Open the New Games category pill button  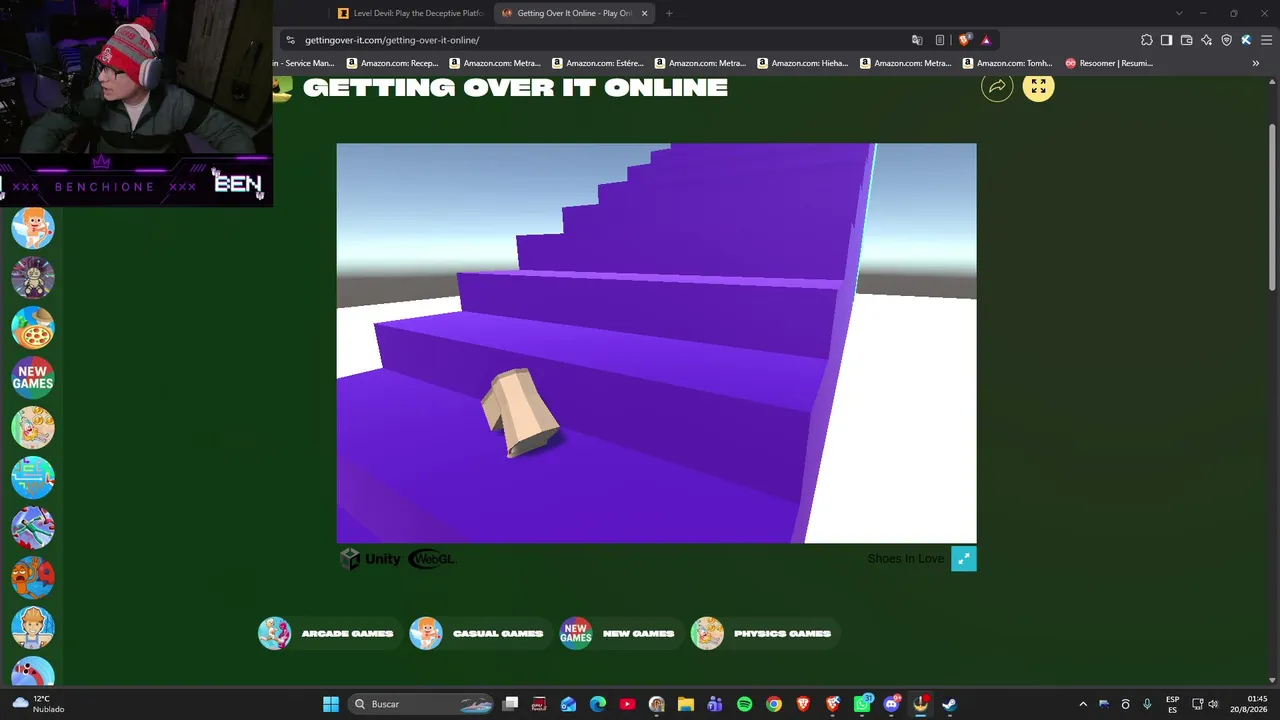coord(620,633)
